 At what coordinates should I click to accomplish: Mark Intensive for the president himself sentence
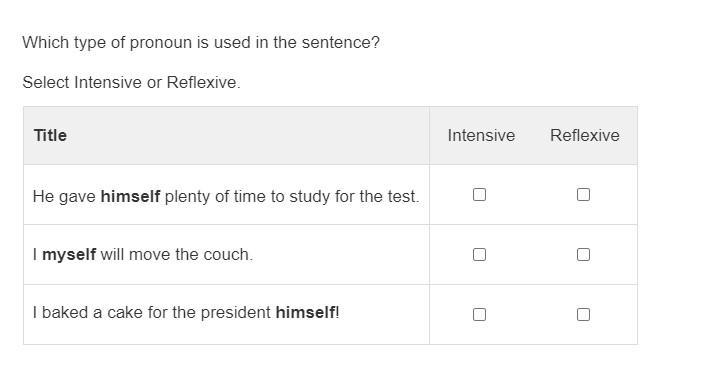coord(479,314)
